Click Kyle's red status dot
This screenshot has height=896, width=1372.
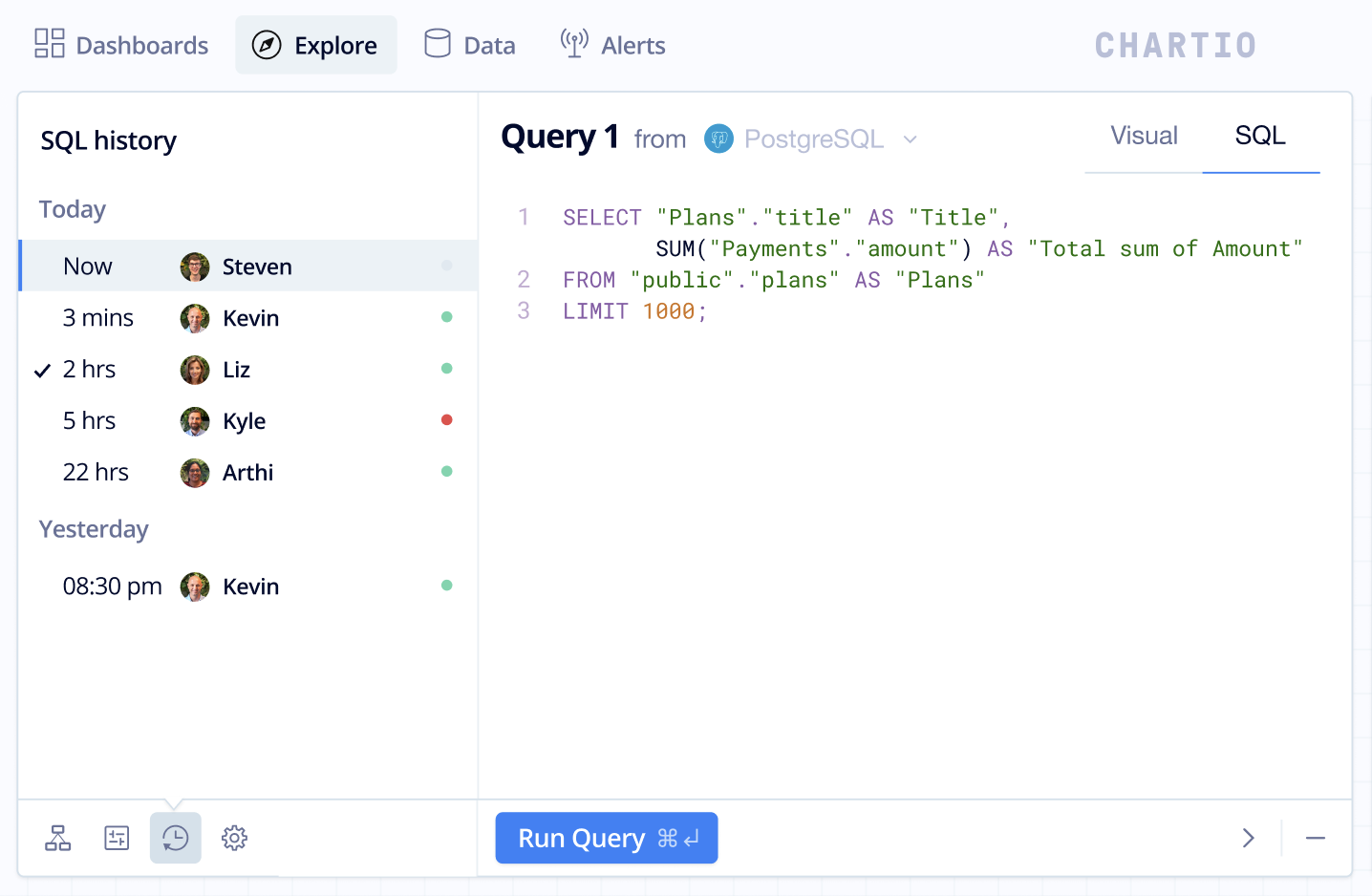point(446,420)
